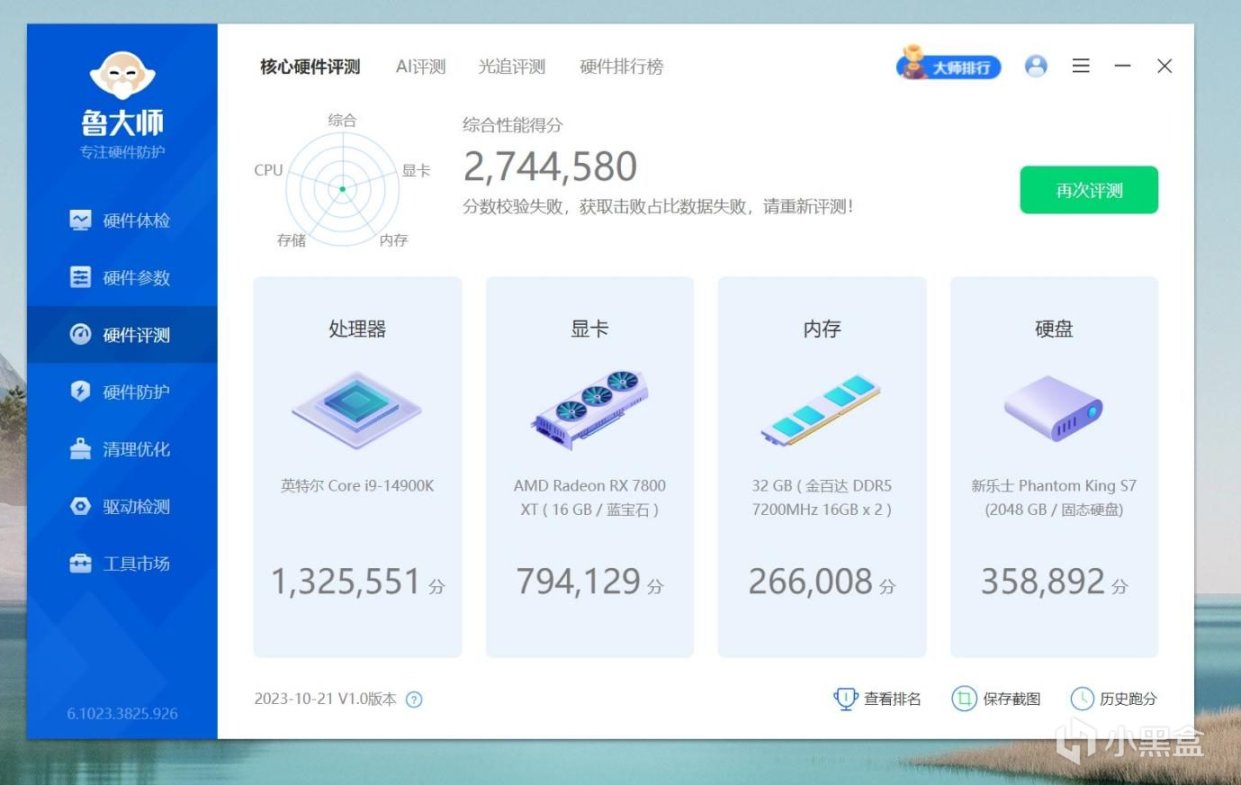Click the memory stick illustration
This screenshot has height=785, width=1241.
(820, 411)
